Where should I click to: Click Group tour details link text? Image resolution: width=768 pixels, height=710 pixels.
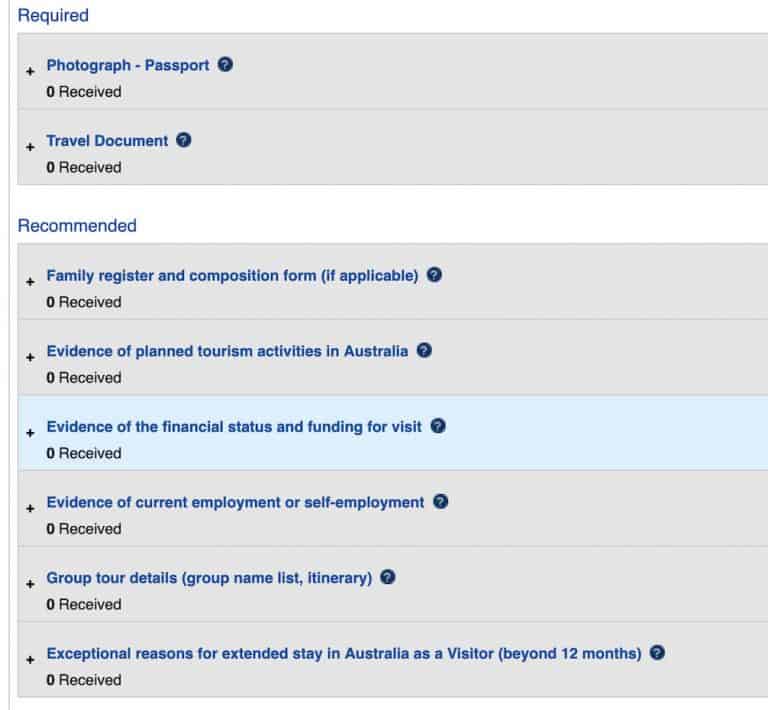coord(209,578)
